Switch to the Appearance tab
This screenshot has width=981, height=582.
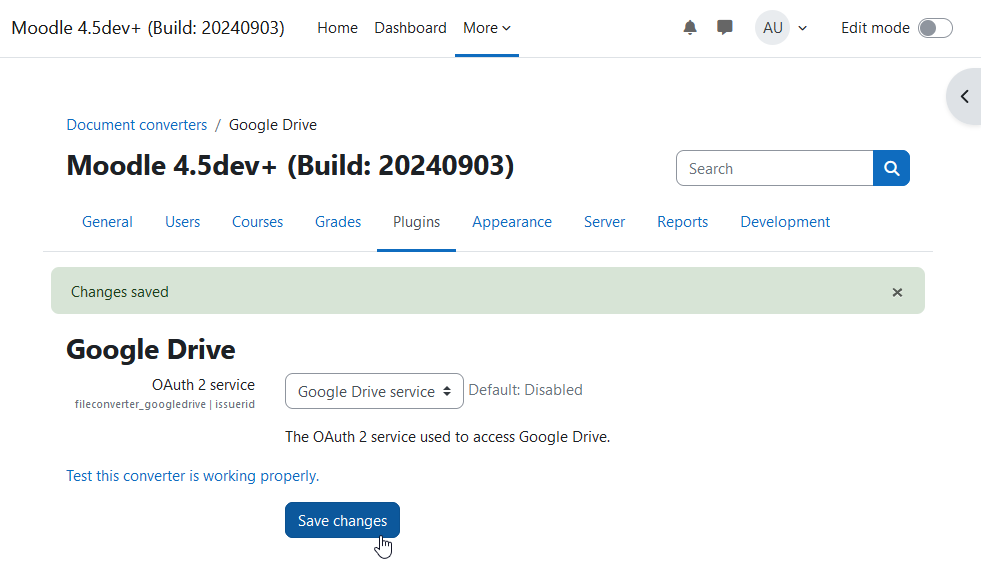[512, 222]
